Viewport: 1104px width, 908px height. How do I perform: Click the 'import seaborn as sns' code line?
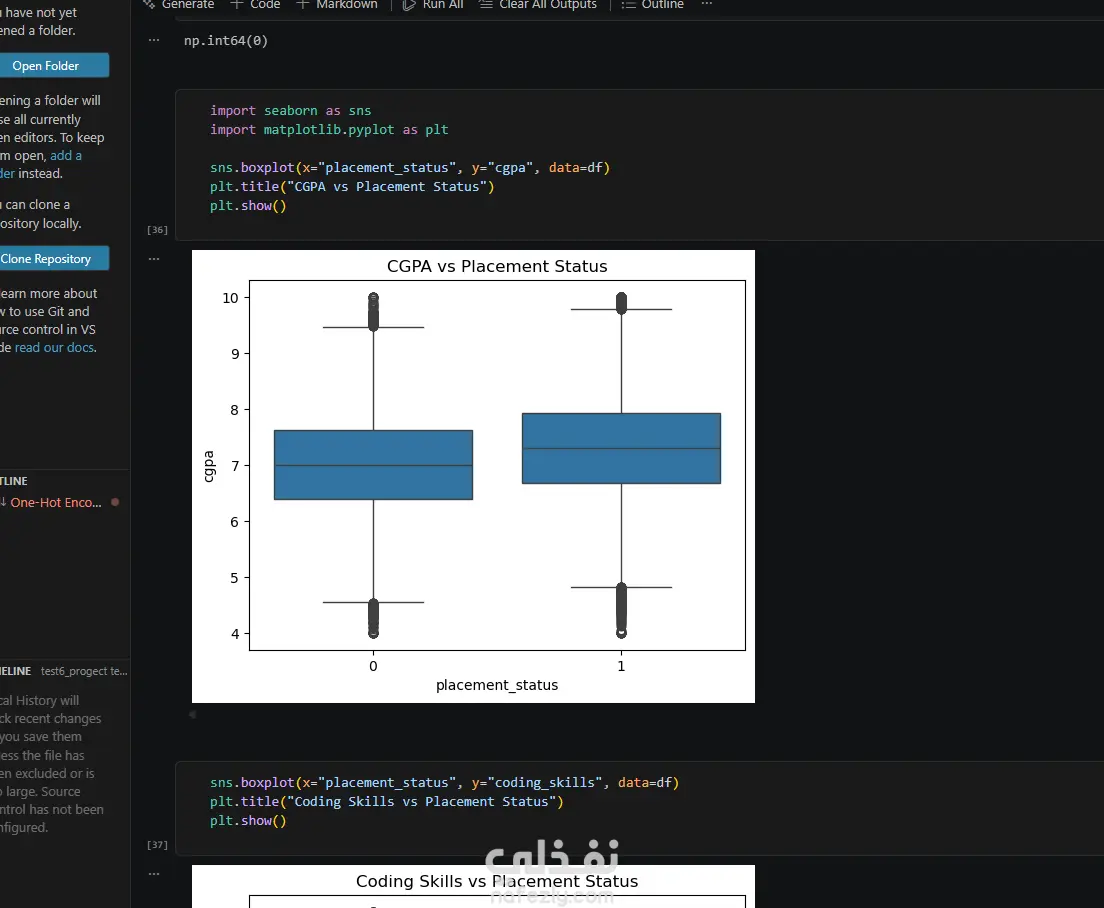290,111
